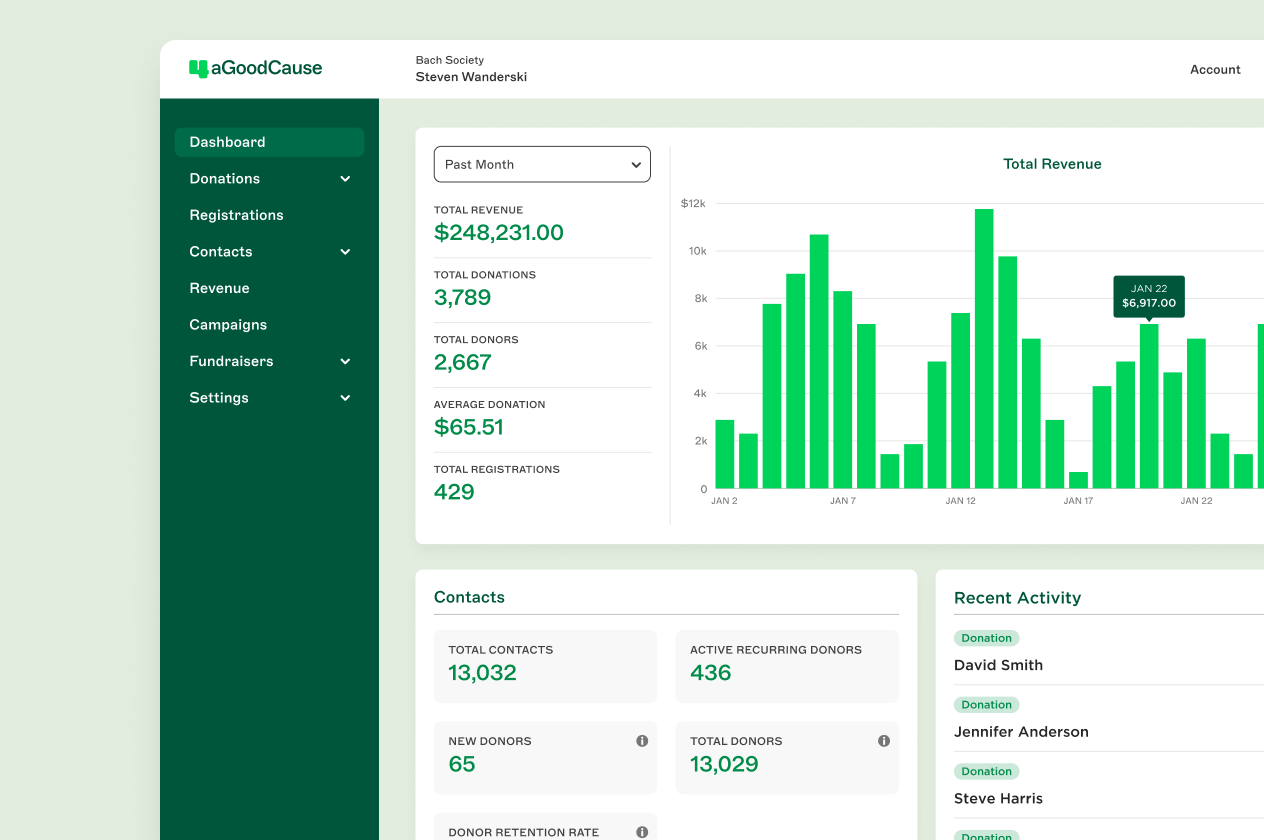Expand the Contacts sidebar chevron

click(345, 252)
